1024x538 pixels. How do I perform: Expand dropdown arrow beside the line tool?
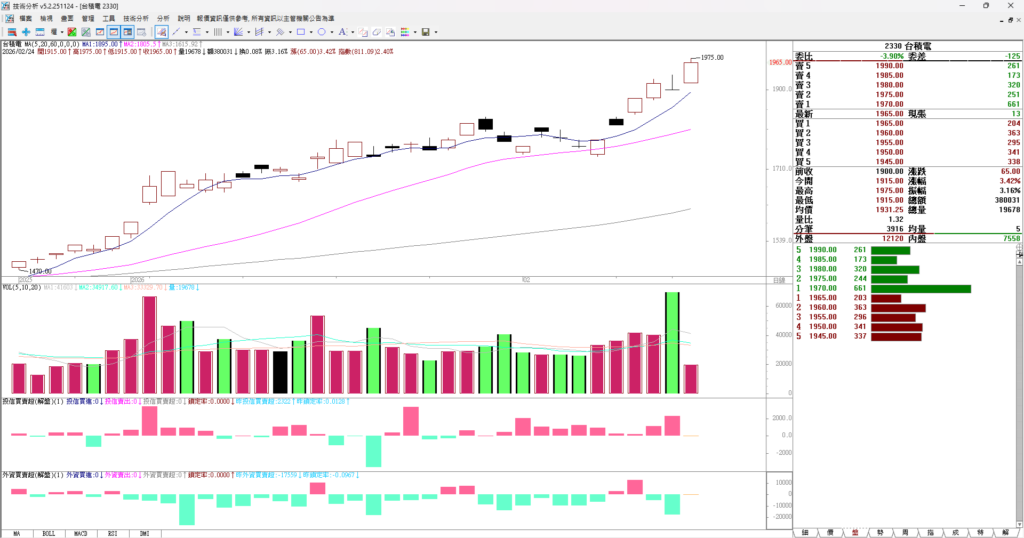186,32
